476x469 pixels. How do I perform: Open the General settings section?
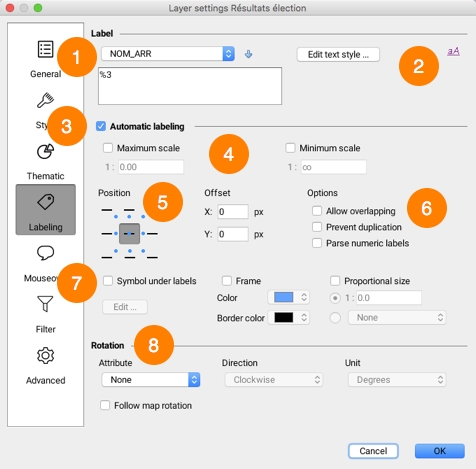45,59
